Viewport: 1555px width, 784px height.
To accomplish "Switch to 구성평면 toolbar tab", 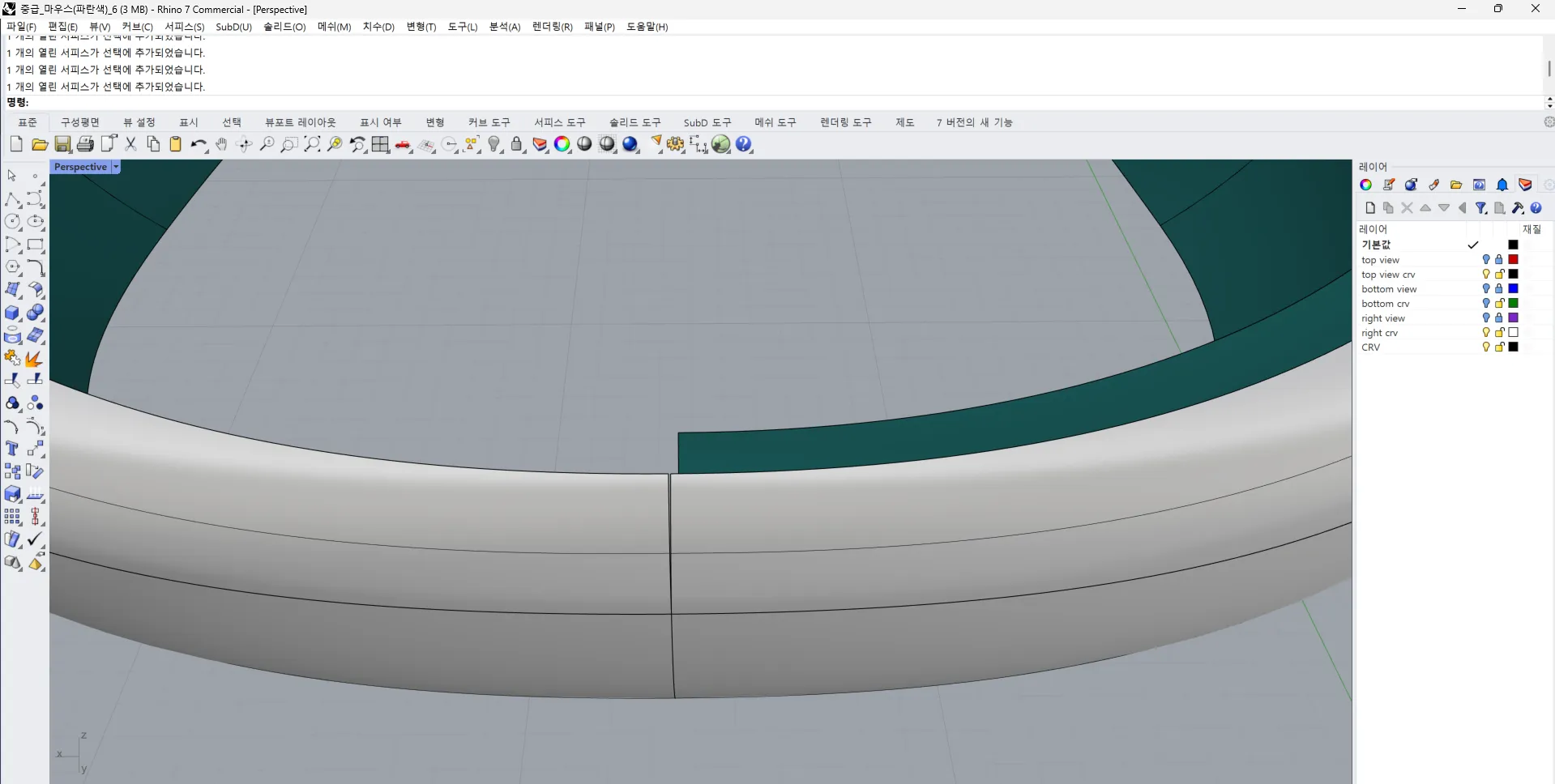I will tap(80, 122).
